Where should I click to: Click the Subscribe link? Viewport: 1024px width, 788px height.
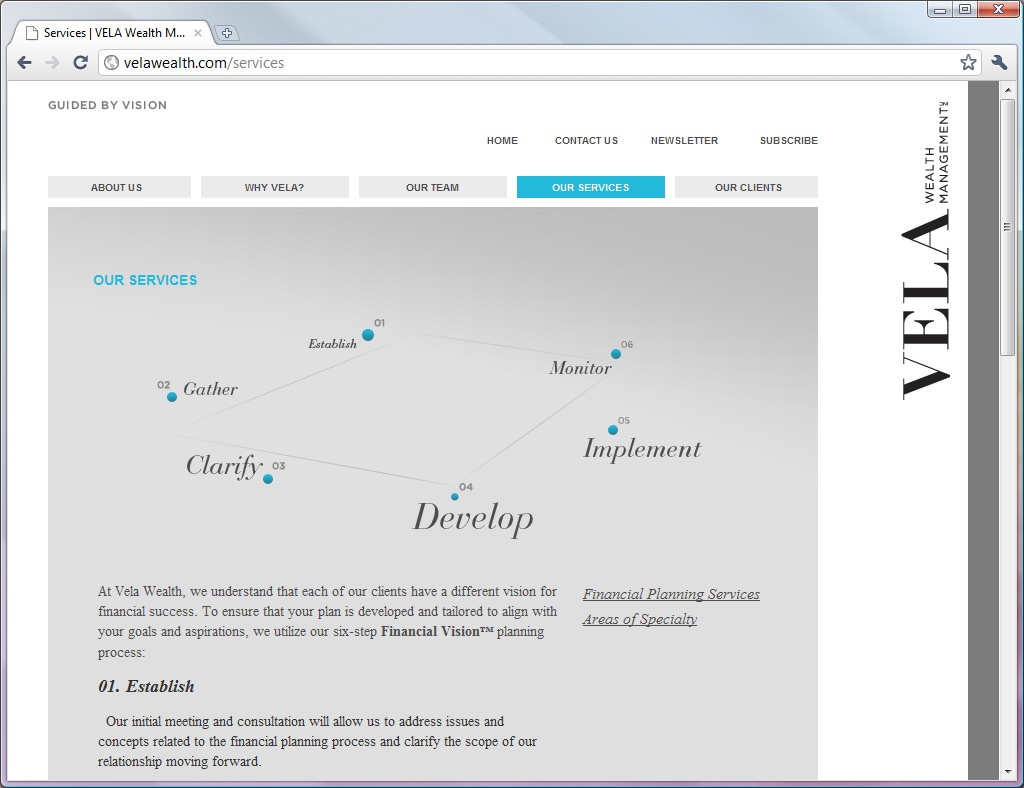pos(789,140)
